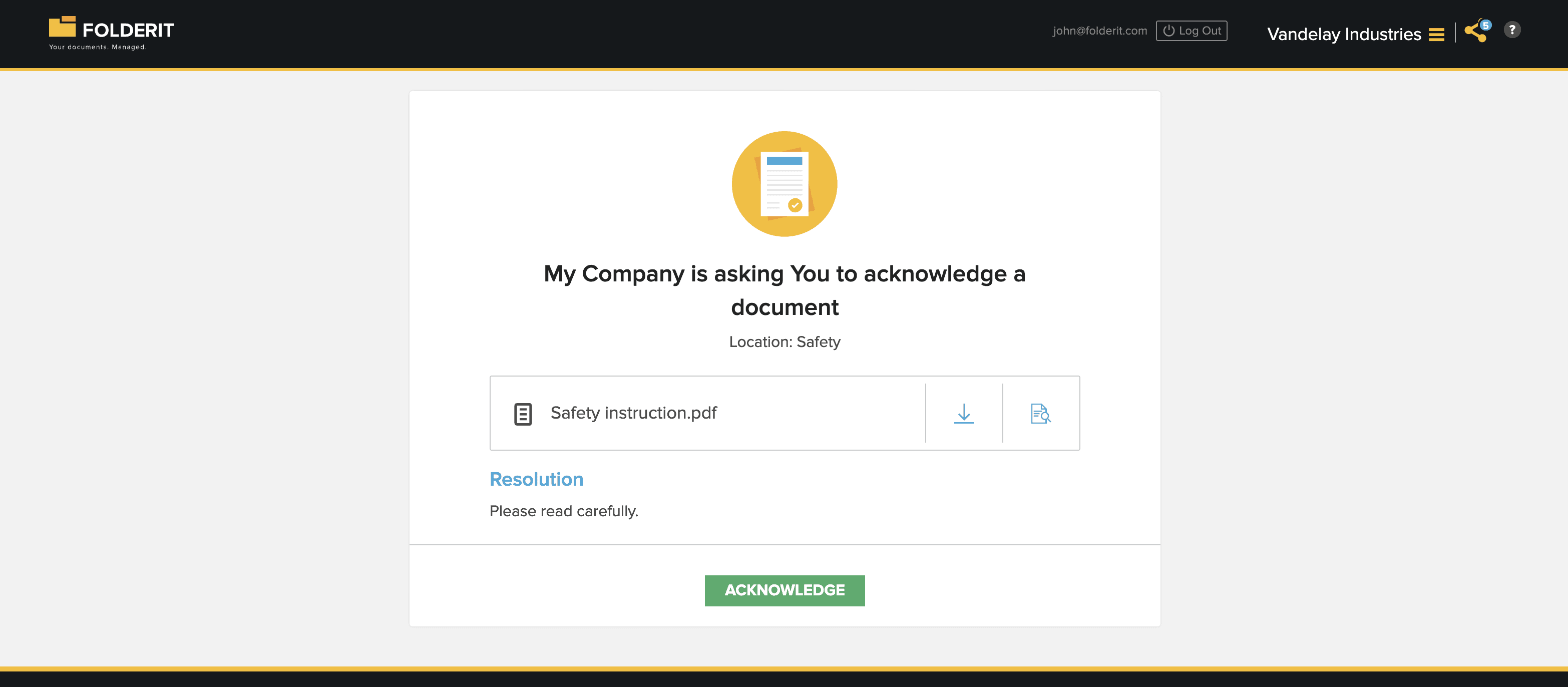Screen dimensions: 1568x687
Task: Click the green Acknowledge button
Action: coord(785,590)
